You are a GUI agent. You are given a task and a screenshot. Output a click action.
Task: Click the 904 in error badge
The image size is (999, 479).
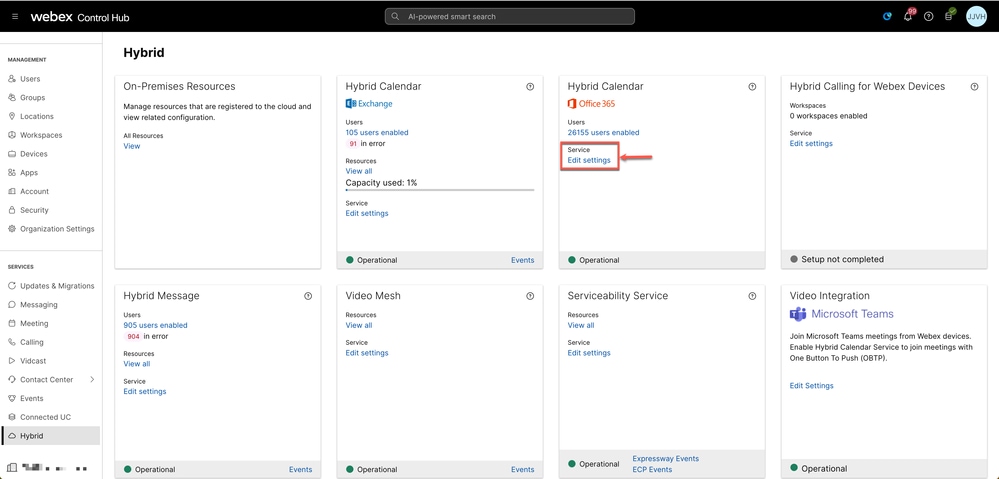pyautogui.click(x=133, y=337)
